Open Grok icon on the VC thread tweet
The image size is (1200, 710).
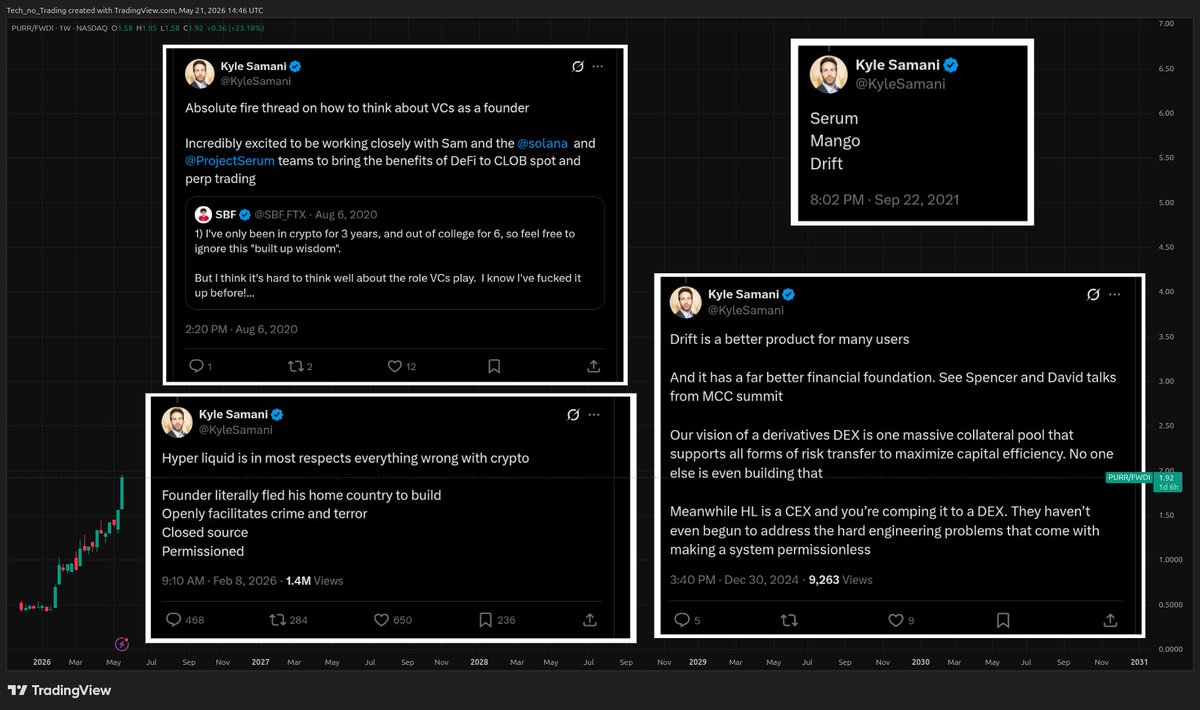[x=577, y=67]
